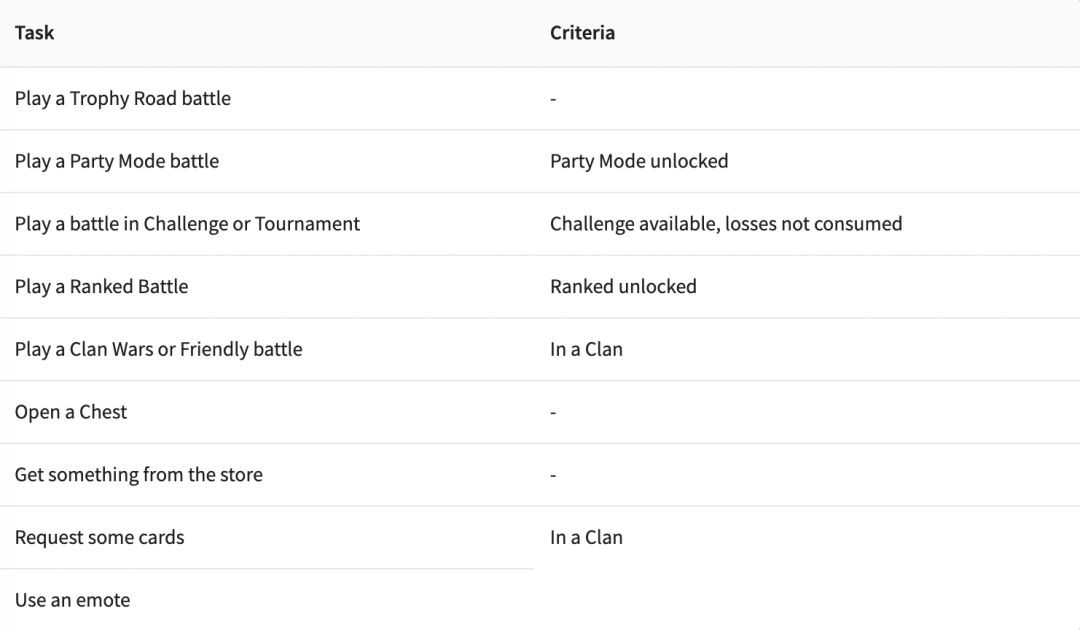
Task: Click the Task column header
Action: click(x=34, y=33)
